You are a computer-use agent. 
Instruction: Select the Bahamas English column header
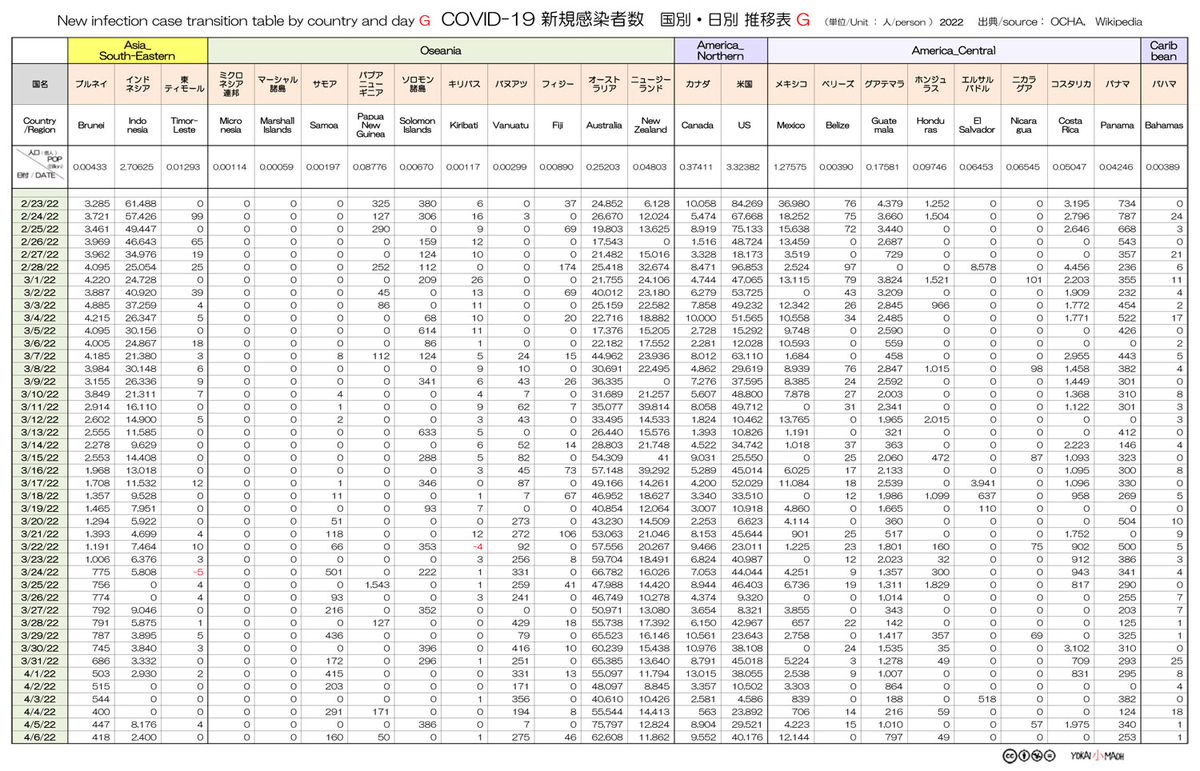(1164, 126)
